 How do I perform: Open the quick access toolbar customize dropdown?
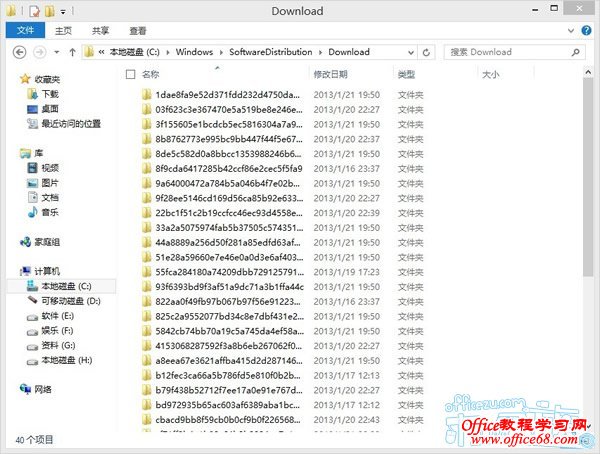click(x=63, y=11)
